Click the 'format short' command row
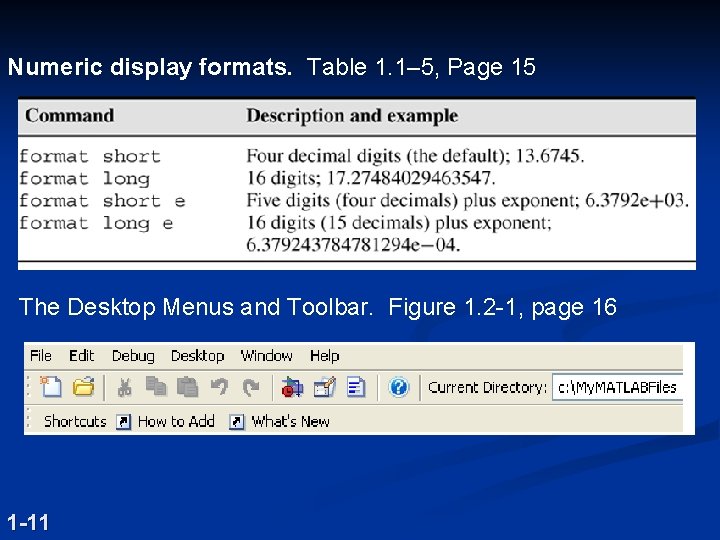The image size is (720, 540). tap(357, 156)
